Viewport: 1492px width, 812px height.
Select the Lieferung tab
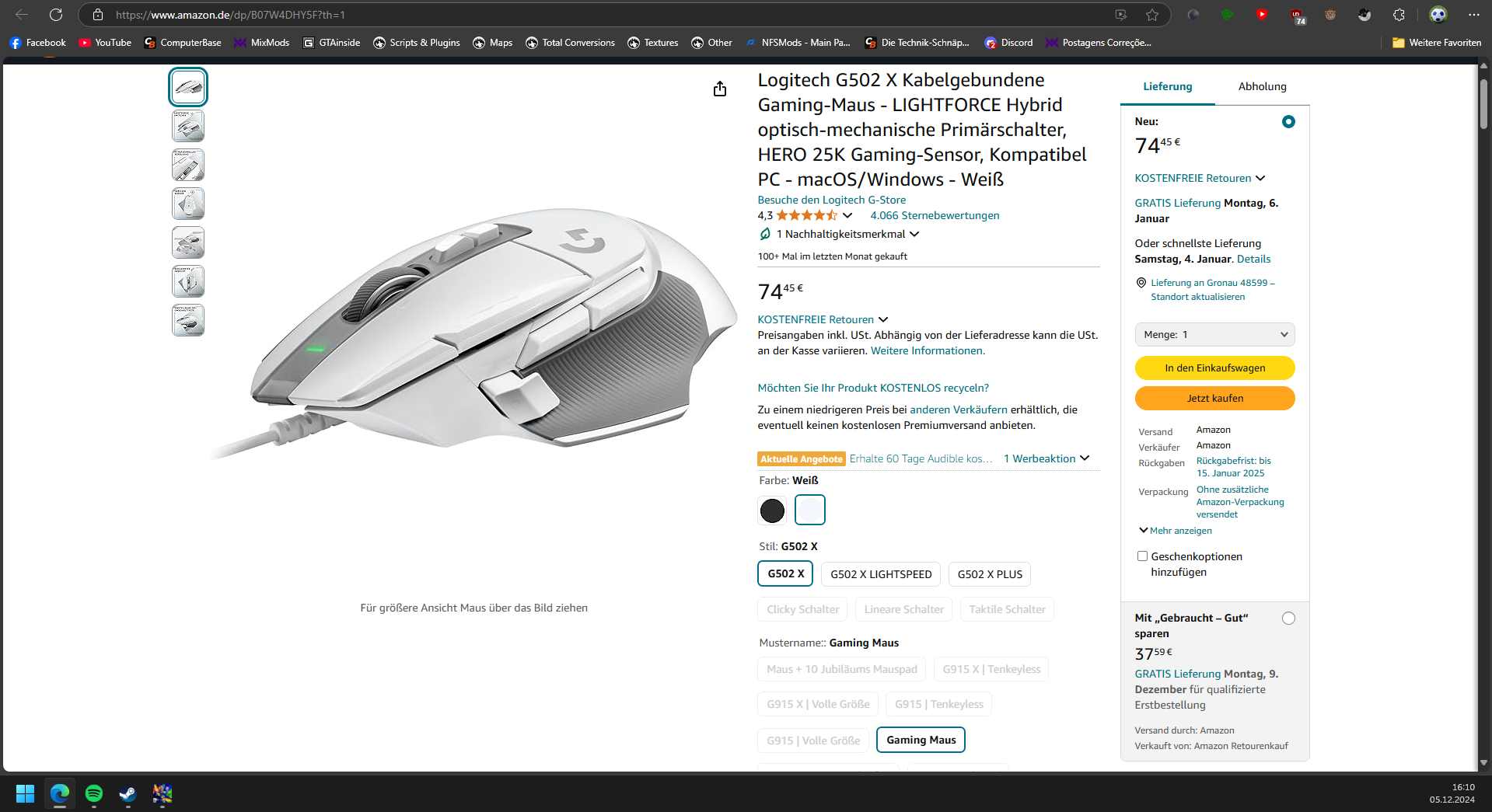(1167, 86)
